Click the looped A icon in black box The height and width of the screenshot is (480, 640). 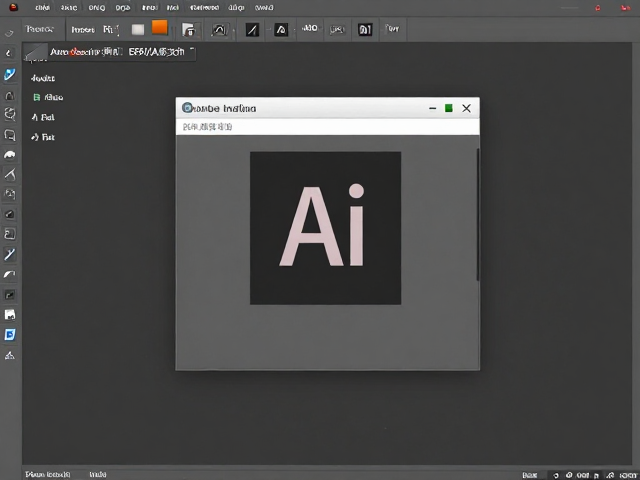(x=281, y=29)
